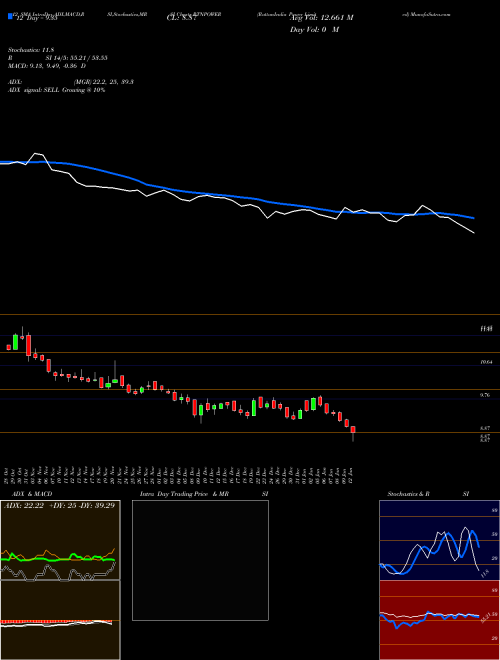Click the 'Intra Day Trading Price' panel title
Viewport: 500px width, 660px height.
coord(175,494)
